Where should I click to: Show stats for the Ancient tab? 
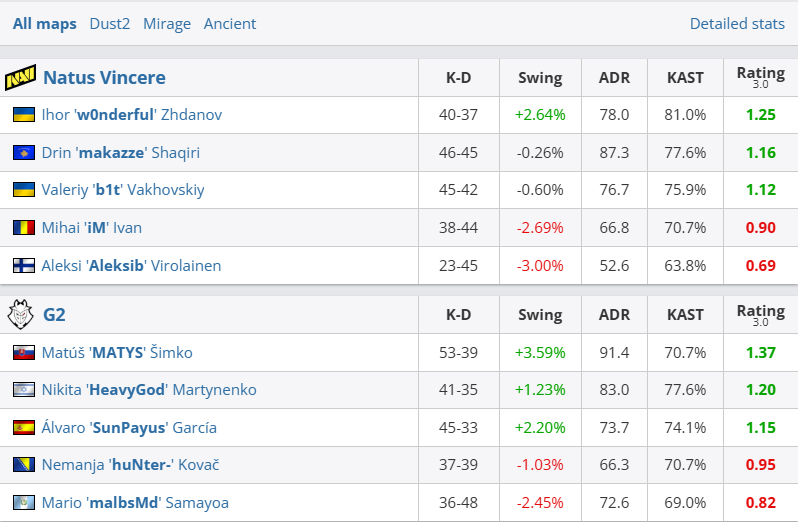(230, 23)
